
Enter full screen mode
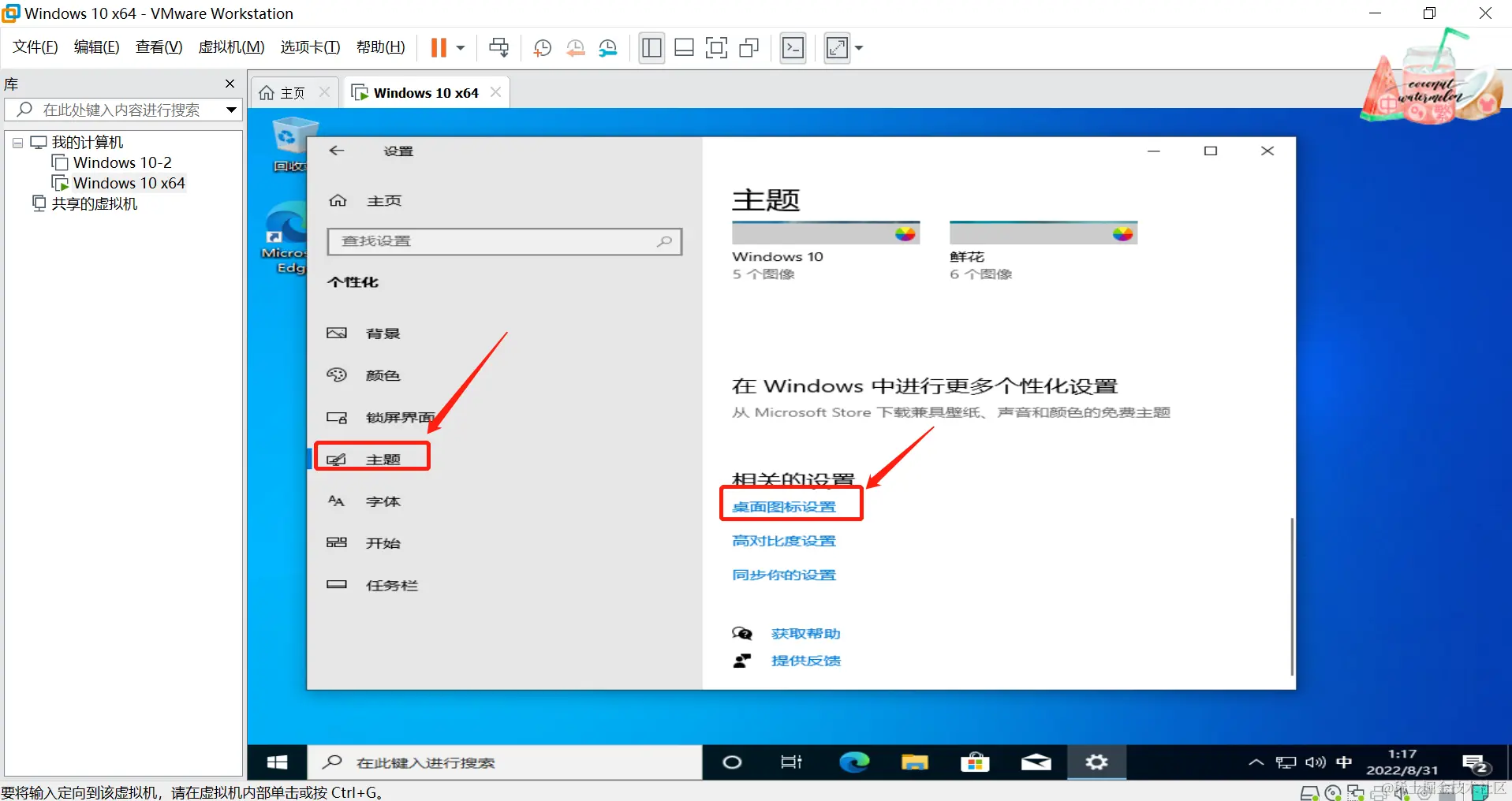click(716, 48)
